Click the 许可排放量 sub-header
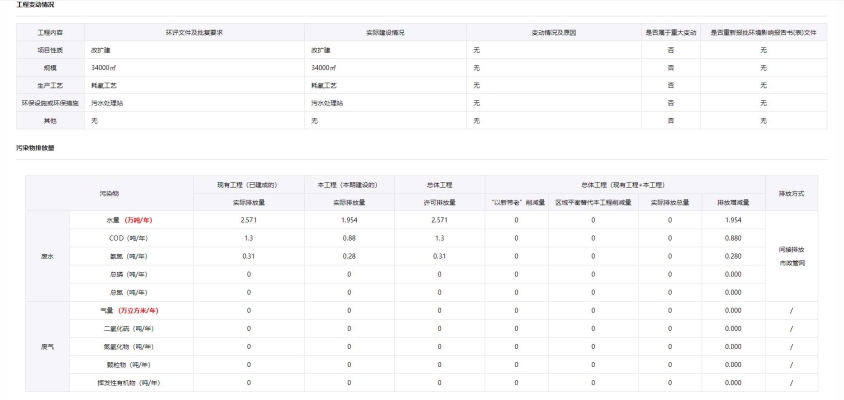Image resolution: width=844 pixels, height=400 pixels. [x=439, y=202]
